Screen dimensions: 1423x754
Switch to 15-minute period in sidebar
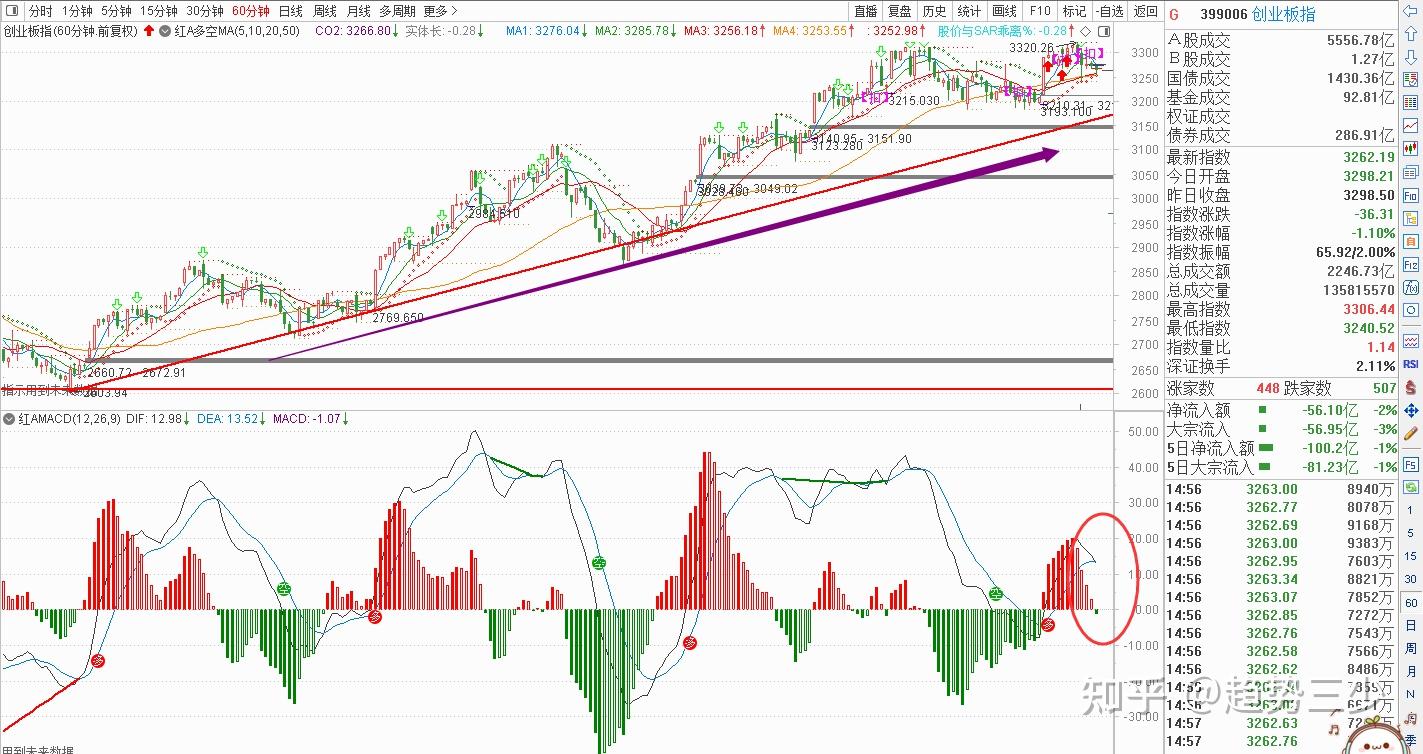[1410, 556]
